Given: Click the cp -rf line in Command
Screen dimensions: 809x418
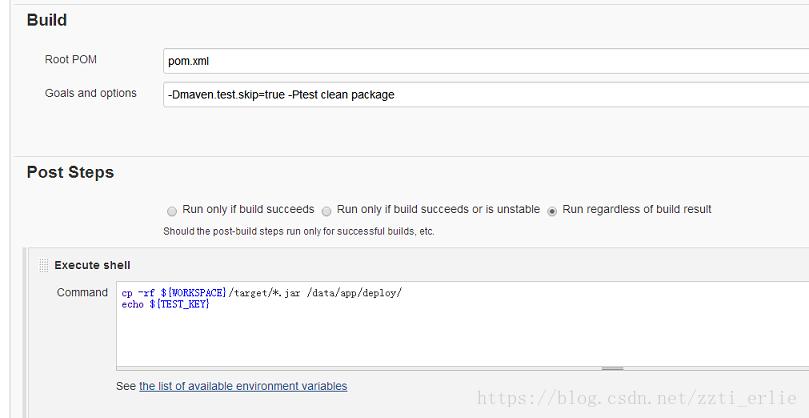Looking at the screenshot, I should coord(261,293).
